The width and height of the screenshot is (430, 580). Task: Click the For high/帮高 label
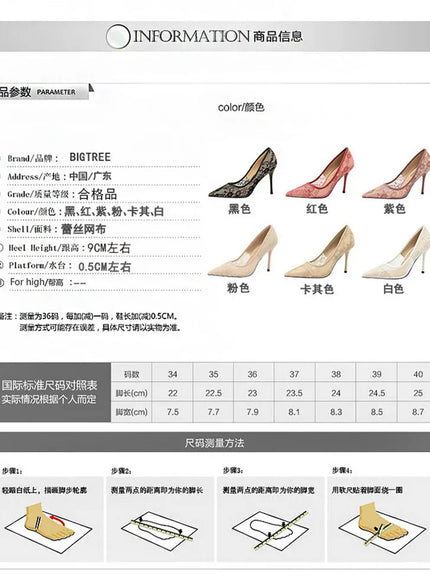coord(37,282)
